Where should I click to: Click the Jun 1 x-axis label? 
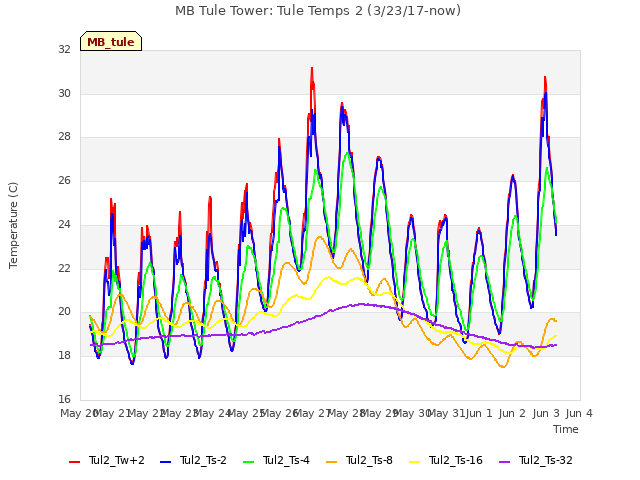[x=479, y=413]
